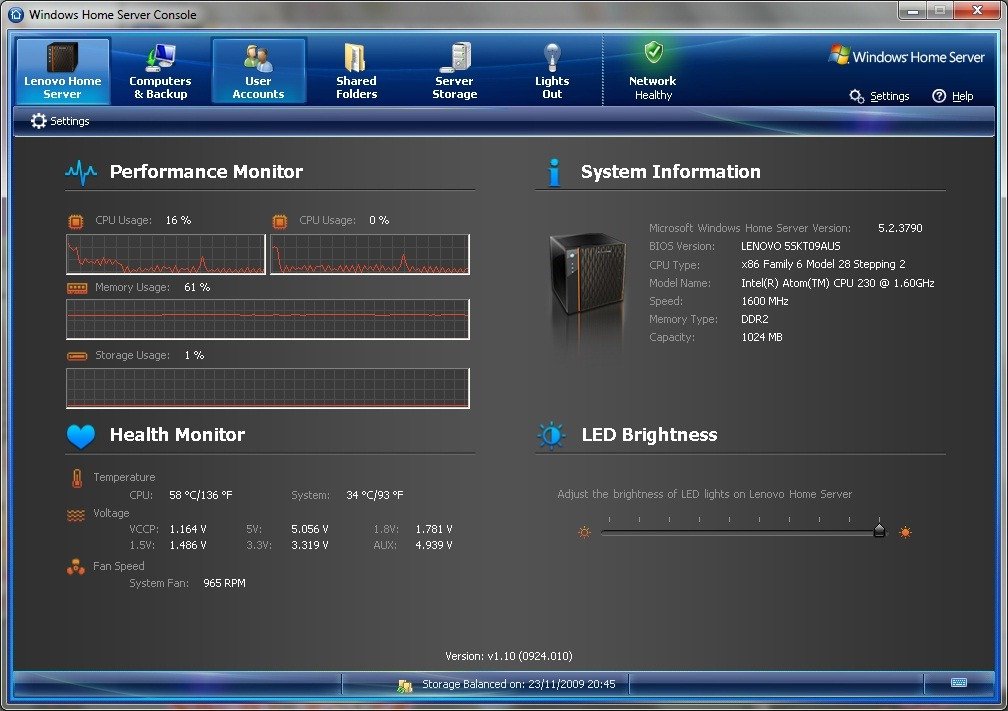Click the System temperature '34 °C/93 °F' value
Viewport: 1008px width, 711px height.
(375, 496)
